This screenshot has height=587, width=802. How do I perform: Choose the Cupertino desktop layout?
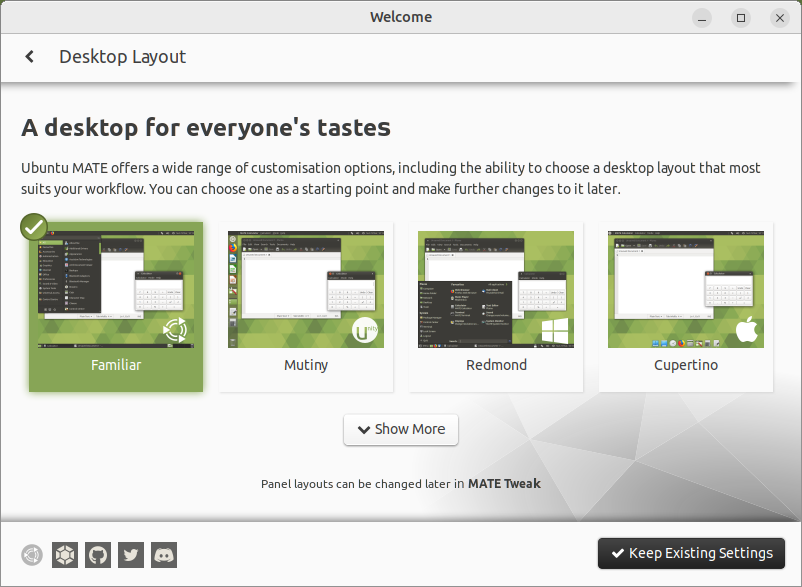pos(686,365)
